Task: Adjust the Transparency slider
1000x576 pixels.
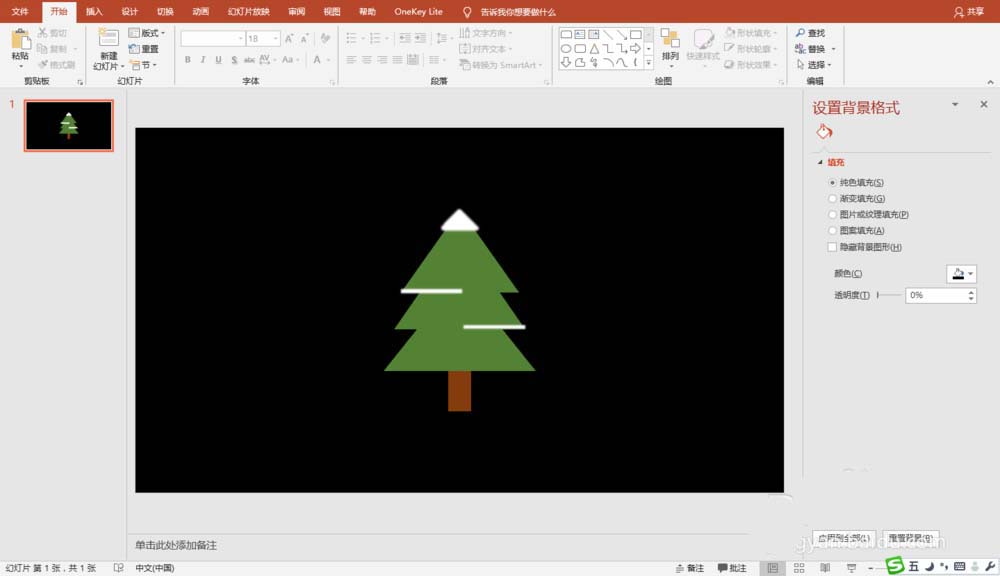Action: click(x=889, y=295)
